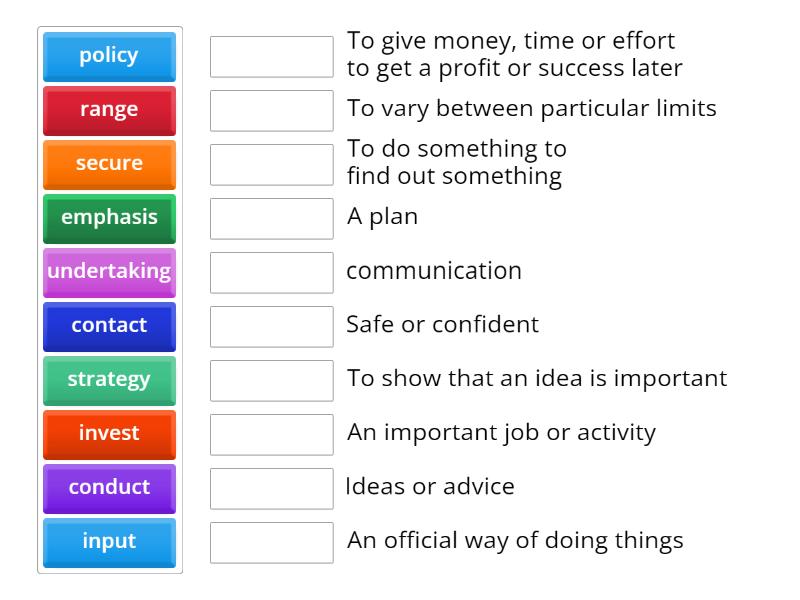800x600 pixels.
Task: Click box for 'An official way of doing things'
Action: tap(271, 543)
